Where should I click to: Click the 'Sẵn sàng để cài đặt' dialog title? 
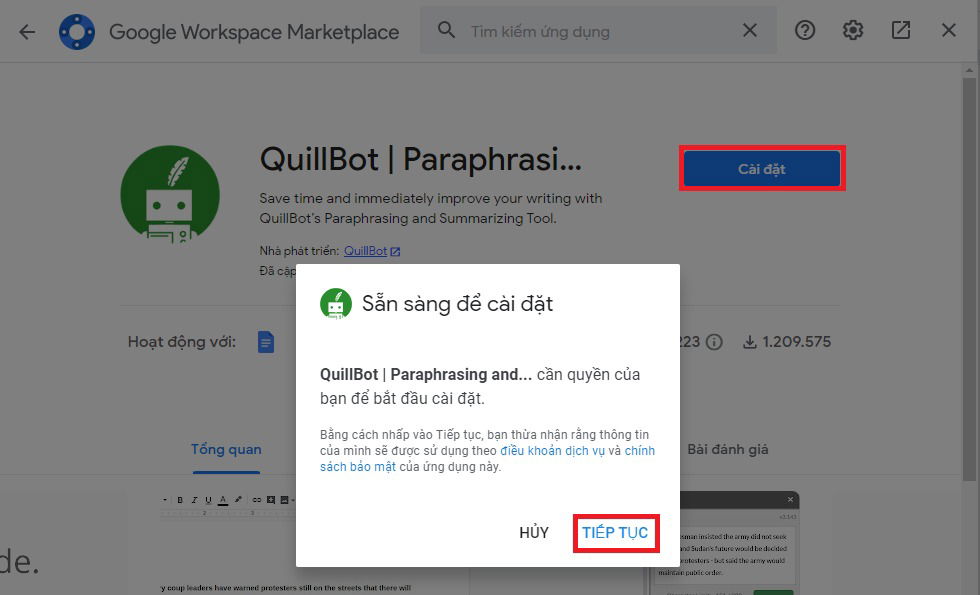tap(458, 304)
